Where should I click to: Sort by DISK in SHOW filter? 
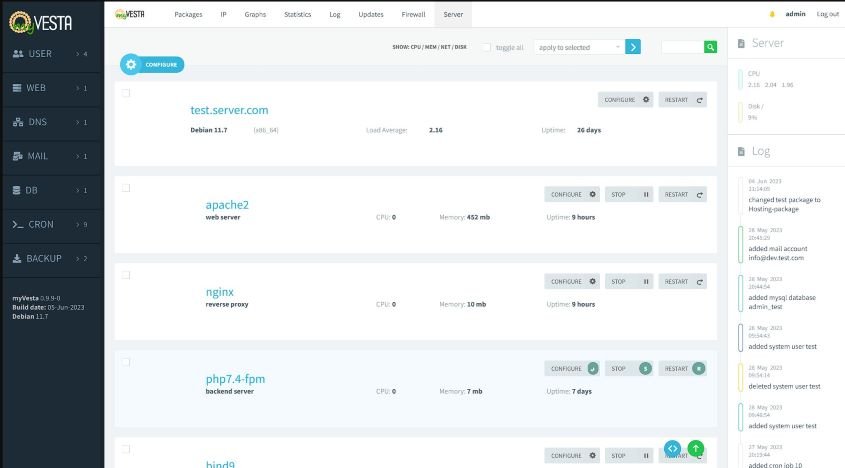click(x=460, y=47)
